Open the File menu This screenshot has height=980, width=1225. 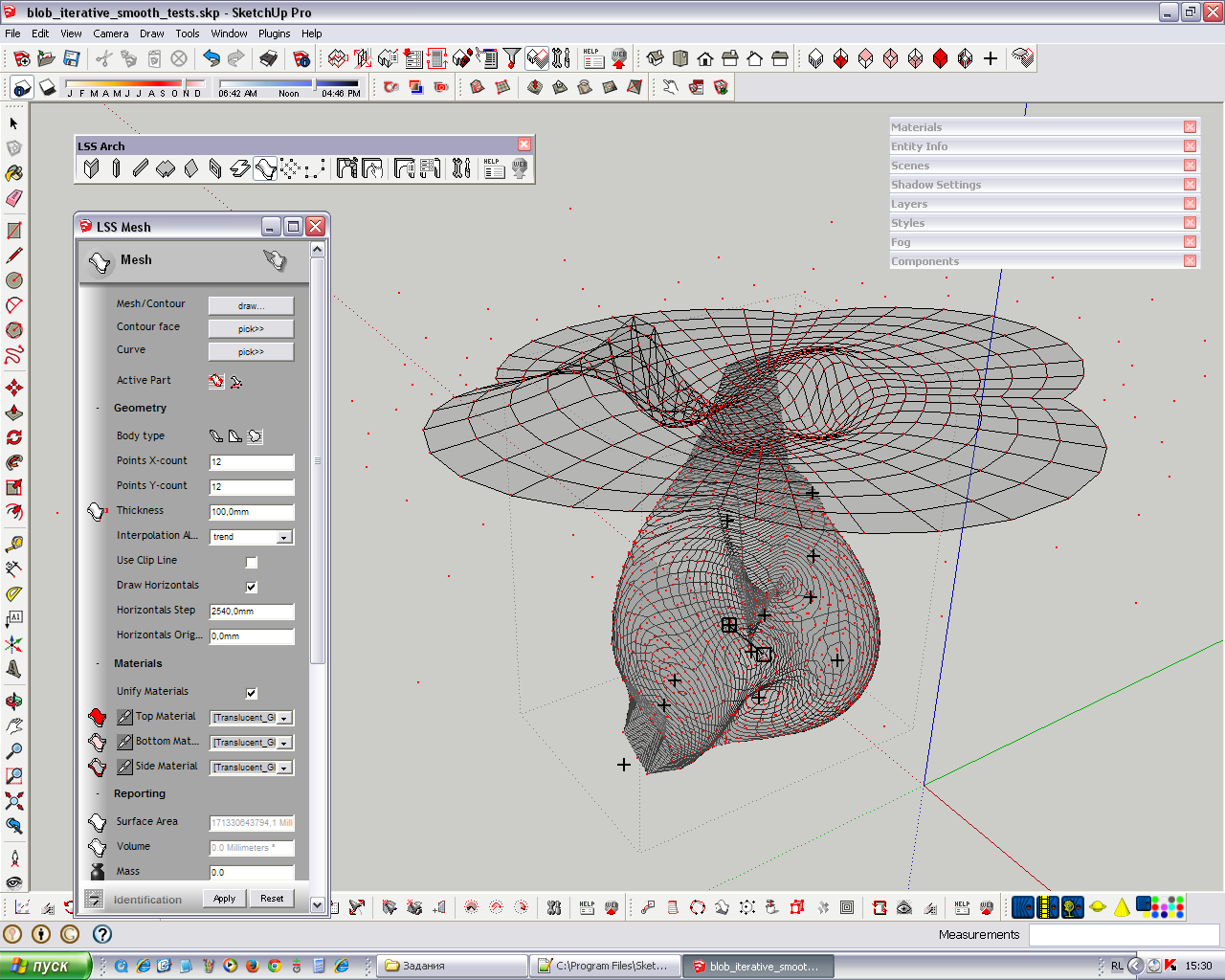click(12, 33)
